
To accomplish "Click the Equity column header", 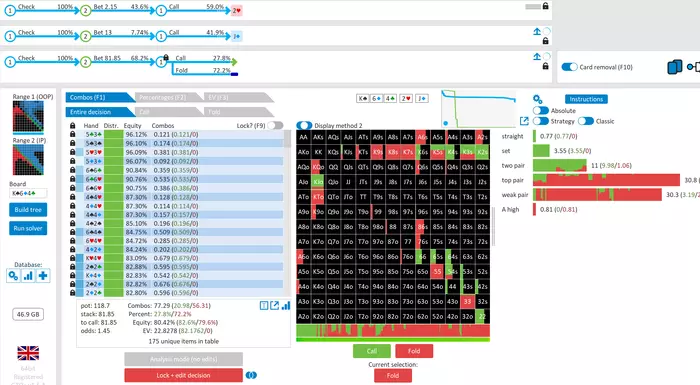I will coord(132,126).
